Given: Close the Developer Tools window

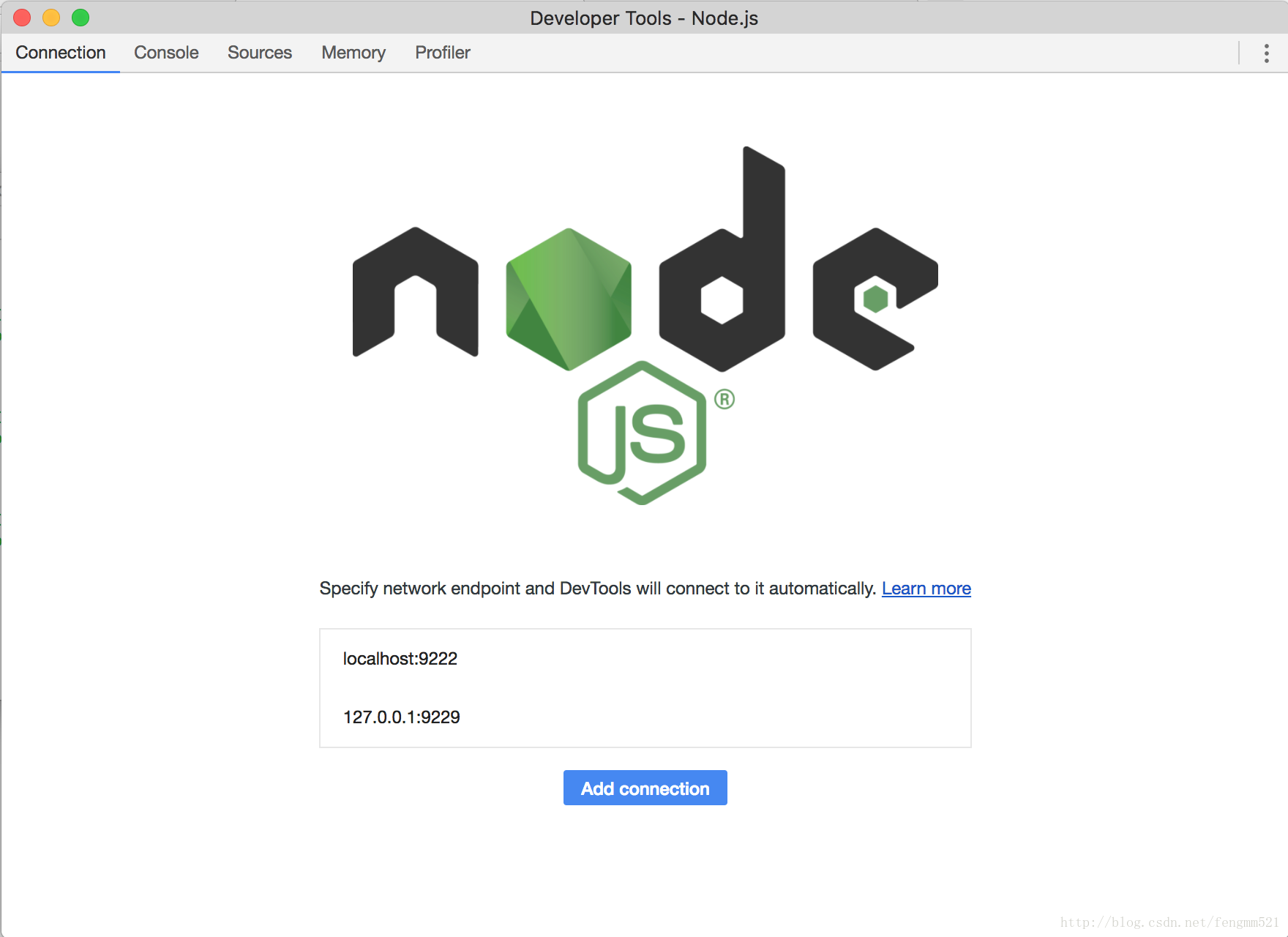Looking at the screenshot, I should pos(22,18).
